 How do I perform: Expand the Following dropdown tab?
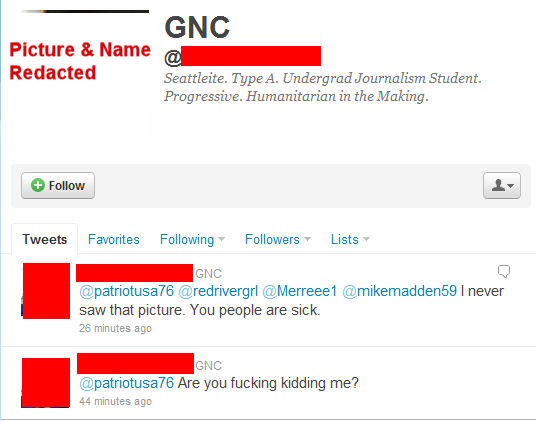(192, 239)
